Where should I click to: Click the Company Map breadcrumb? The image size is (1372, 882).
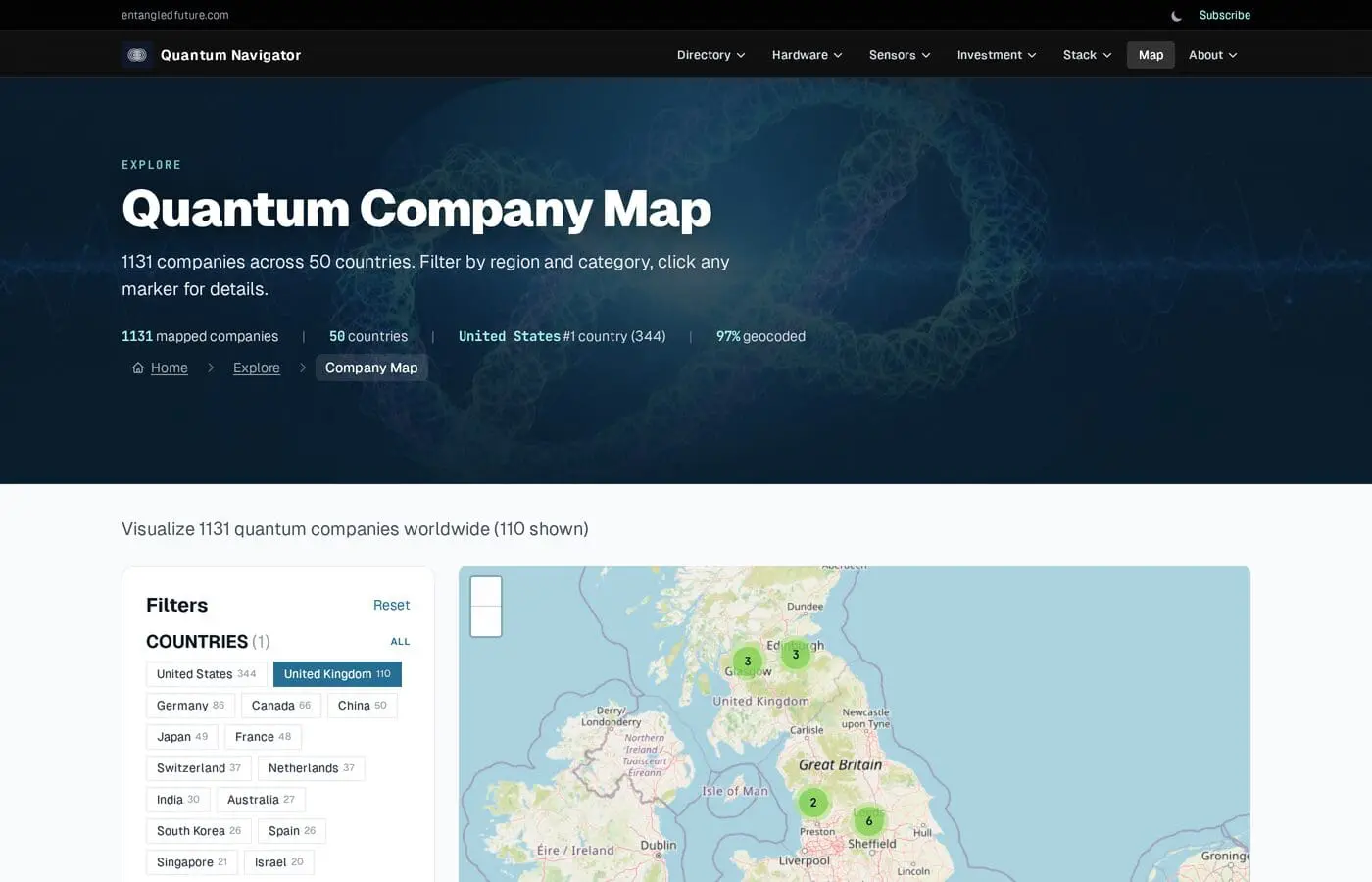point(371,367)
